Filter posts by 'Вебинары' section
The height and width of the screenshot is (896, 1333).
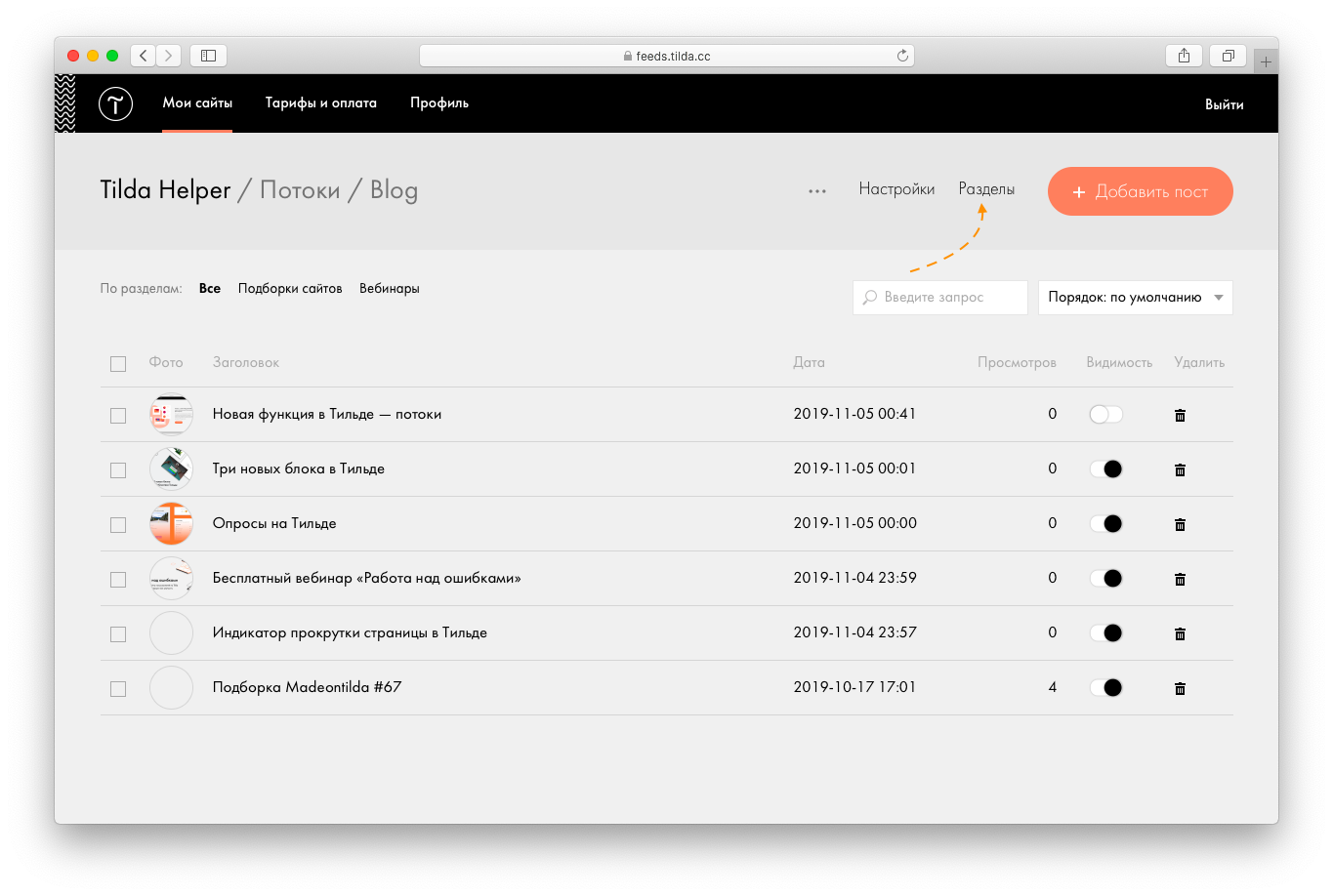click(390, 289)
